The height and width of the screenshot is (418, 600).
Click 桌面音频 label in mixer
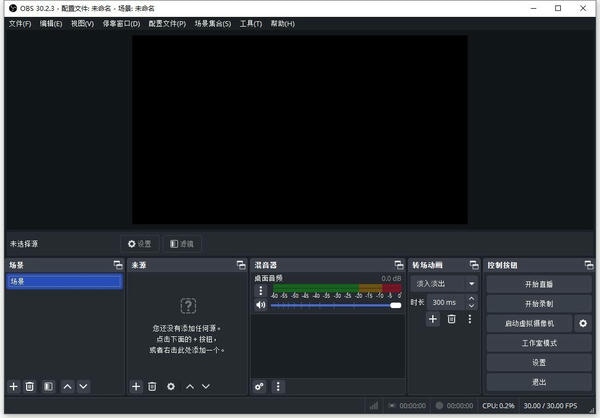point(268,278)
